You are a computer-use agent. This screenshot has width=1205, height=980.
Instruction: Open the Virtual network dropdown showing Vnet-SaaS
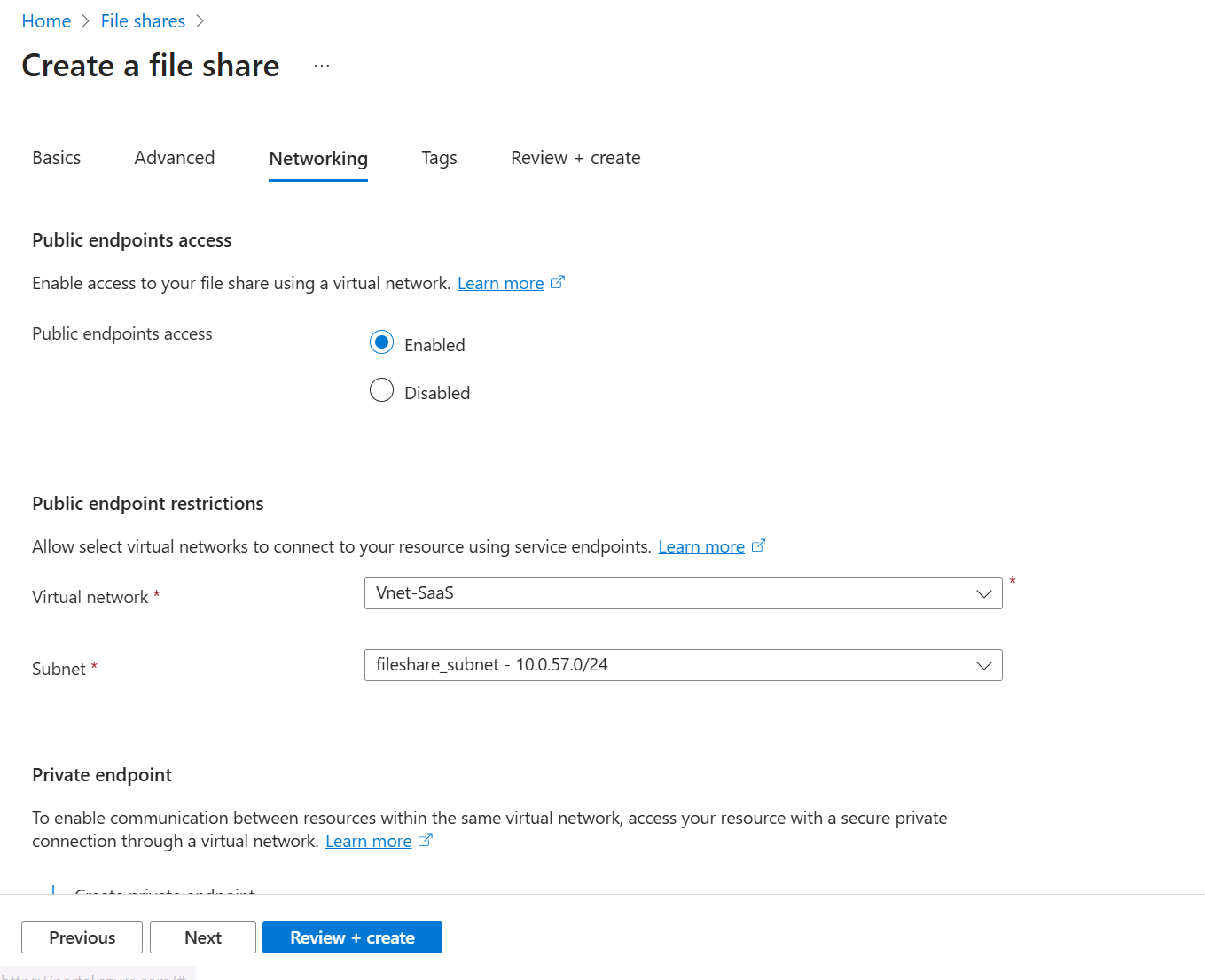pos(683,593)
